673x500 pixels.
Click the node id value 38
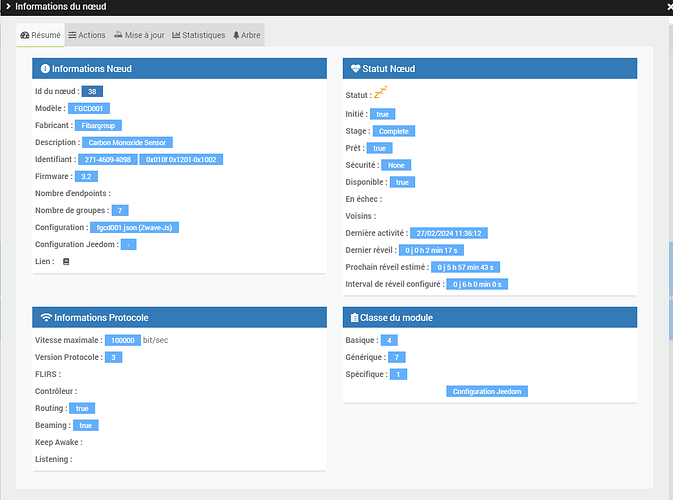[92, 91]
